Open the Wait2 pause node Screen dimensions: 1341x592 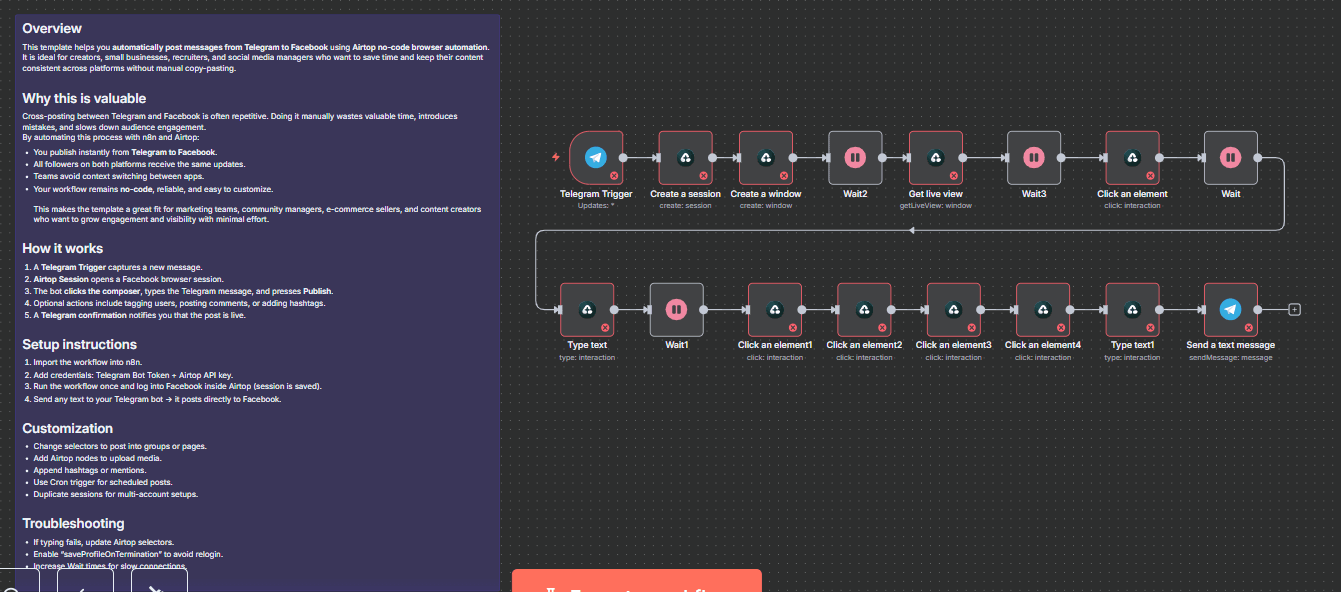pos(855,157)
